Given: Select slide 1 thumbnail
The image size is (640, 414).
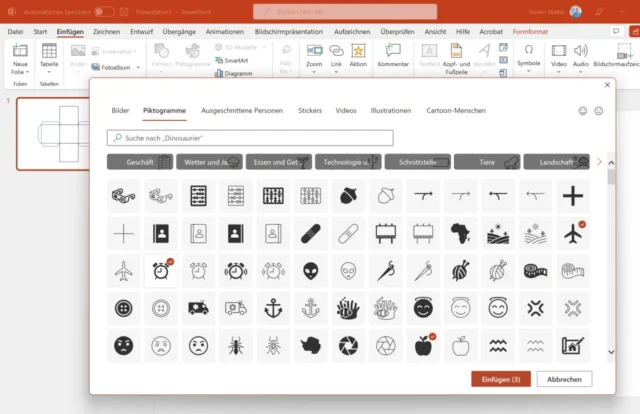Looking at the screenshot, I should click(53, 134).
